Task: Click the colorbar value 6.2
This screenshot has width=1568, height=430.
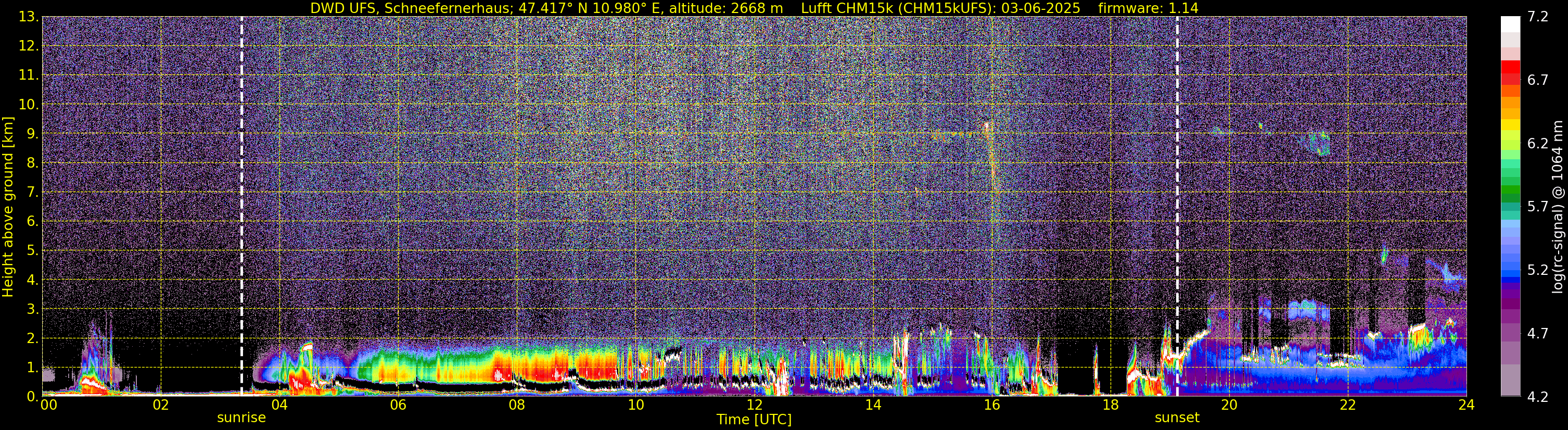Action: pos(1538,144)
